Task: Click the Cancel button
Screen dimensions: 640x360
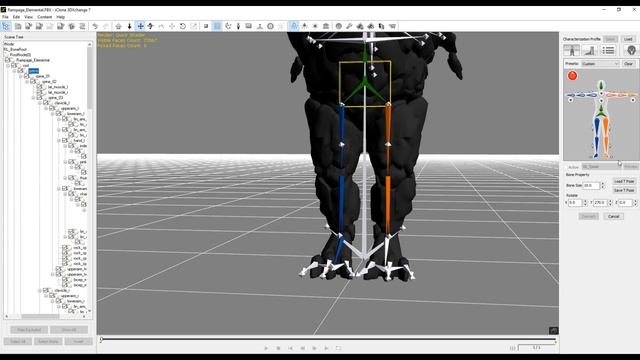Action: [613, 216]
